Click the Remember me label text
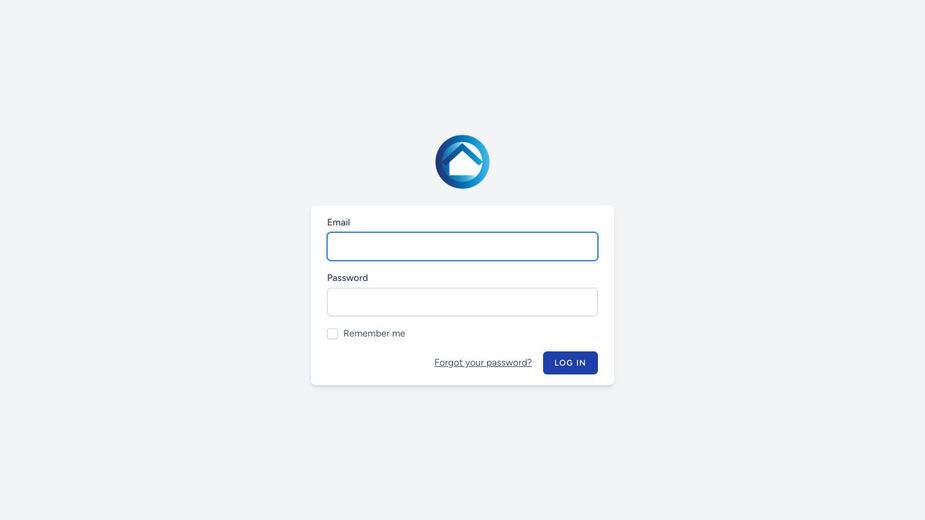The height and width of the screenshot is (520, 925). [374, 333]
